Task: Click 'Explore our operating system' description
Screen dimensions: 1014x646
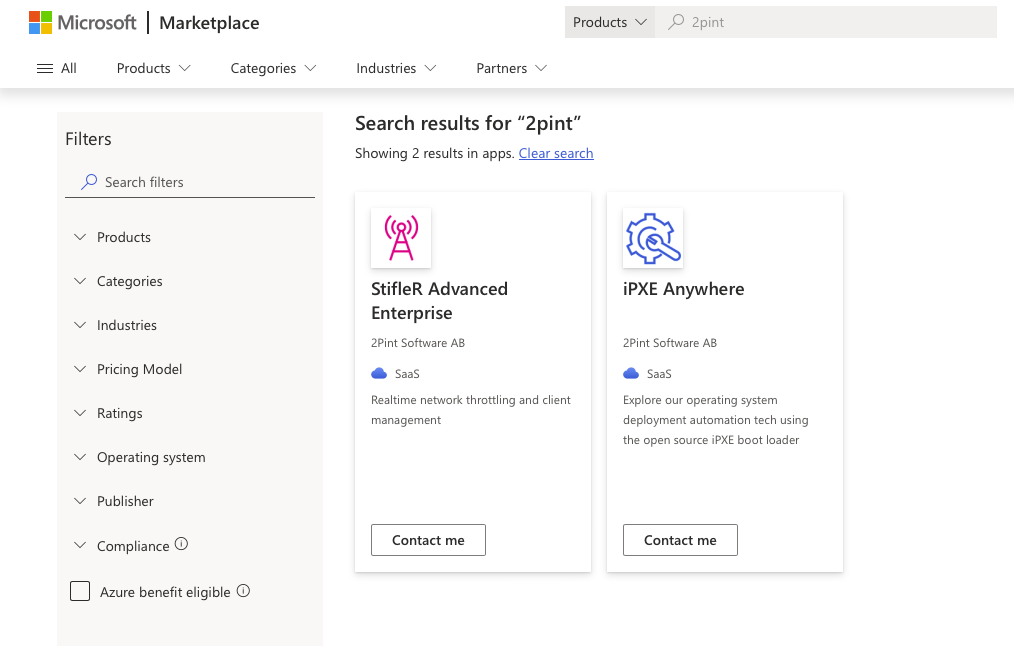Action: pyautogui.click(x=716, y=420)
